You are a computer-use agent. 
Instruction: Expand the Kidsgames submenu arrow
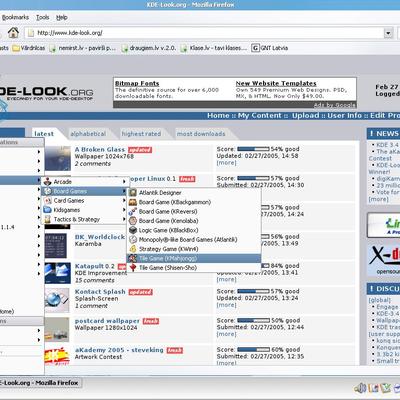tap(124, 210)
